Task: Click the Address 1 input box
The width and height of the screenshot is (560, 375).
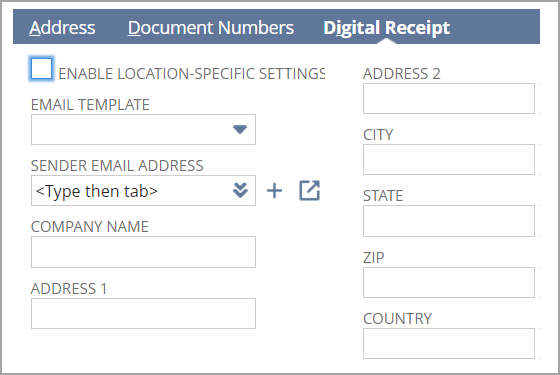Action: point(143,313)
